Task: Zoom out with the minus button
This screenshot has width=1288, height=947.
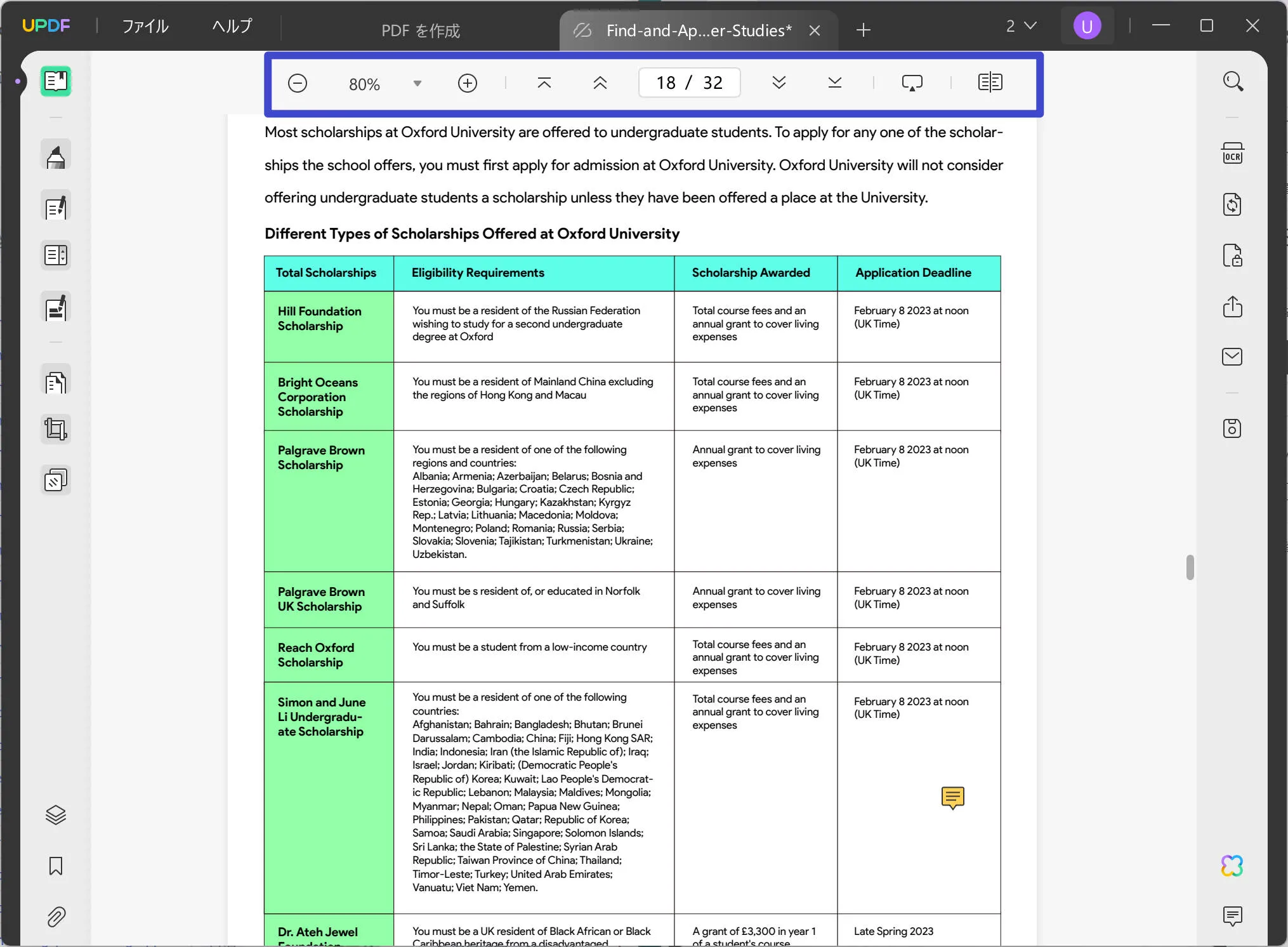Action: point(298,83)
